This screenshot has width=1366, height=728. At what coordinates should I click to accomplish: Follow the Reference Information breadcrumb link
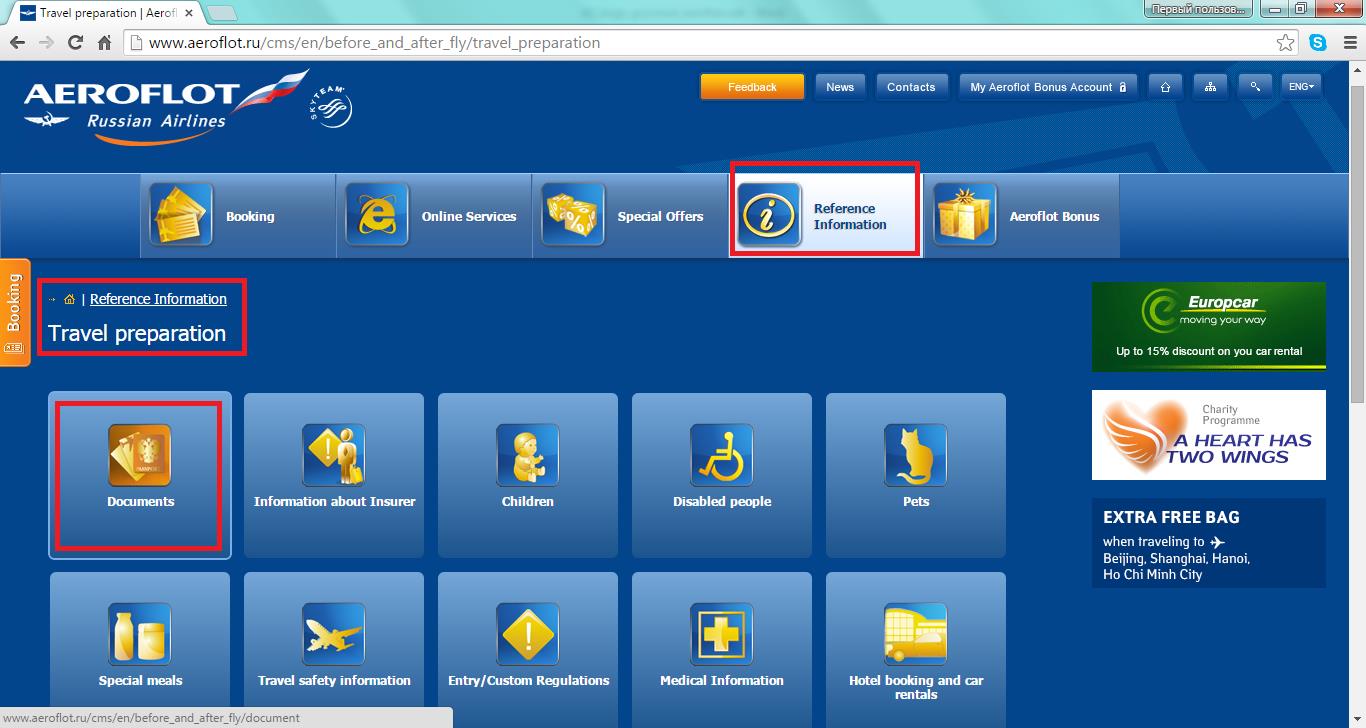(158, 299)
